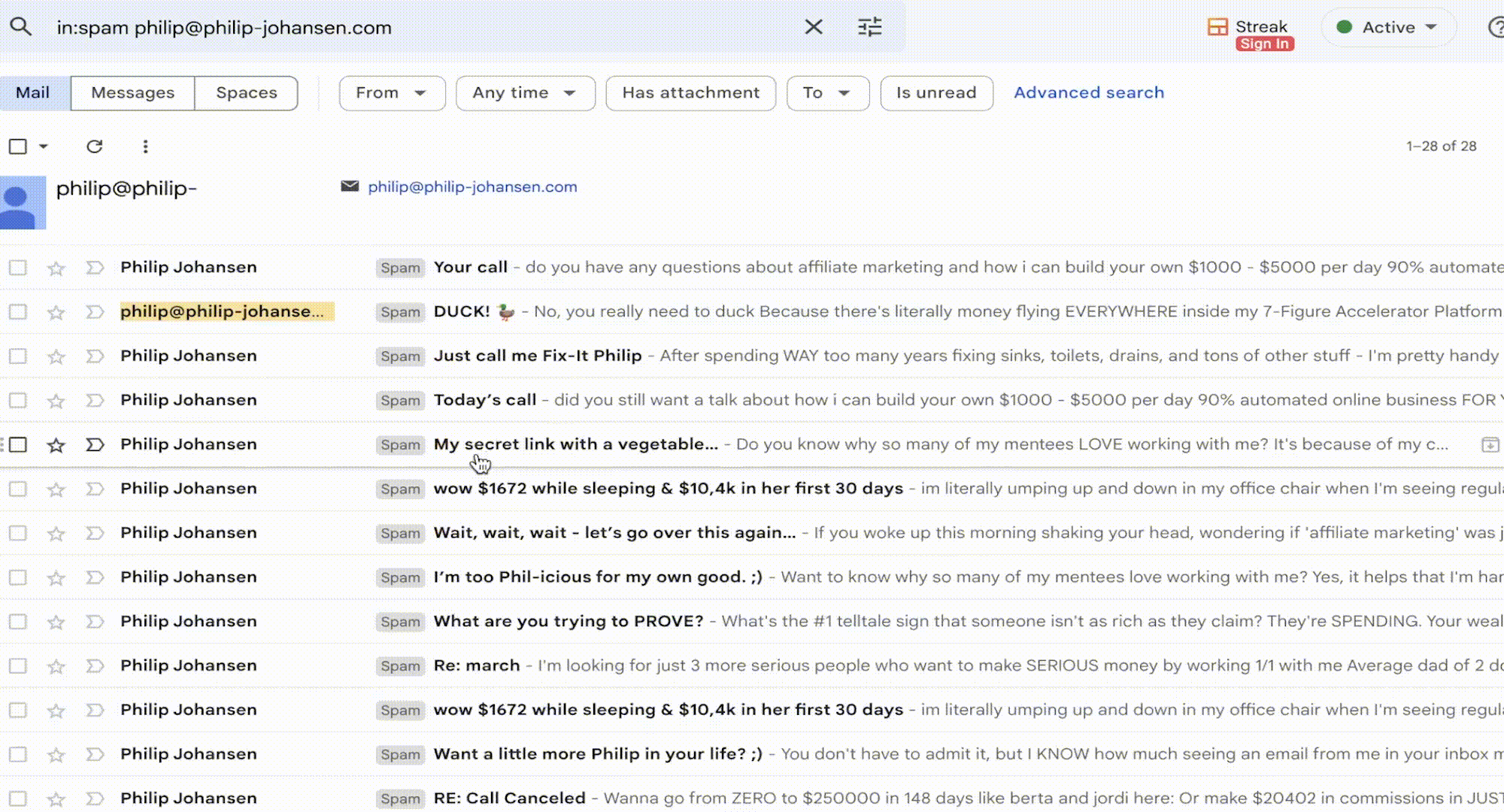Open the three-dot more options menu
The image size is (1504, 812).
point(145,146)
